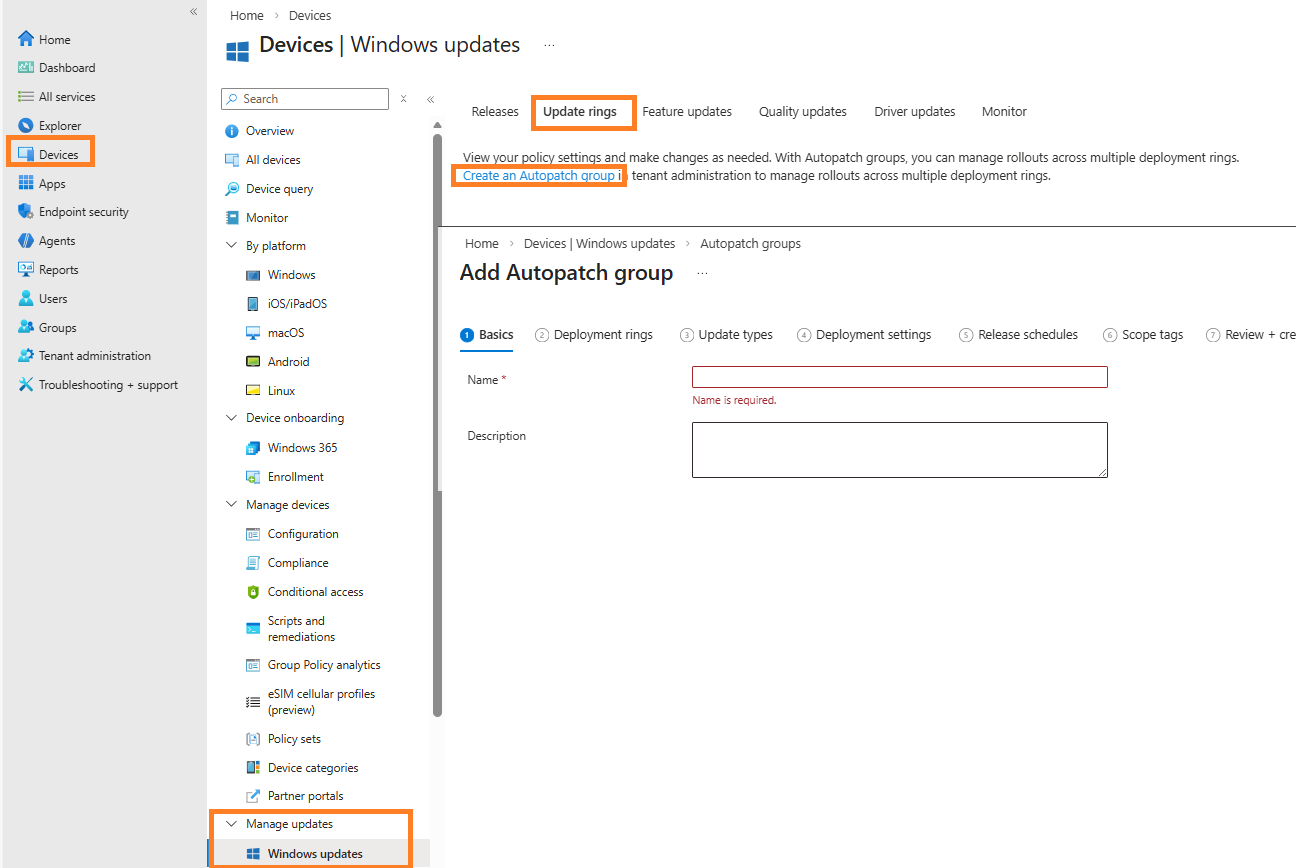
Task: Go to Deployment settings wizard step
Action: (864, 335)
